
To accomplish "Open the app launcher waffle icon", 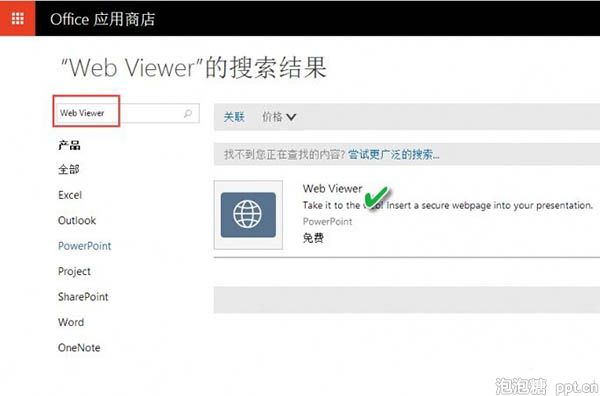I will [18, 18].
